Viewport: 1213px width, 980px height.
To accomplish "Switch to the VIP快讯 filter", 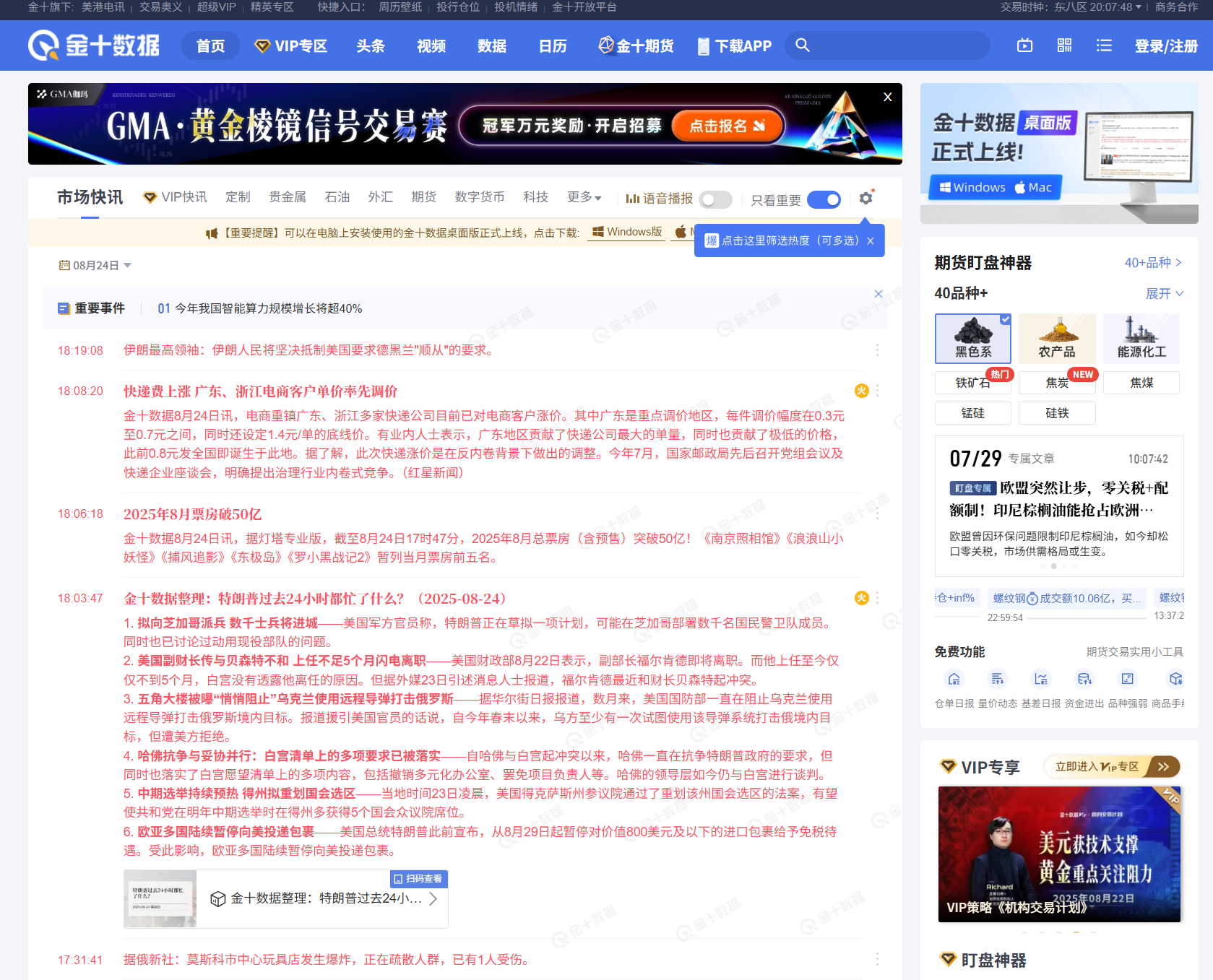I will click(x=176, y=197).
